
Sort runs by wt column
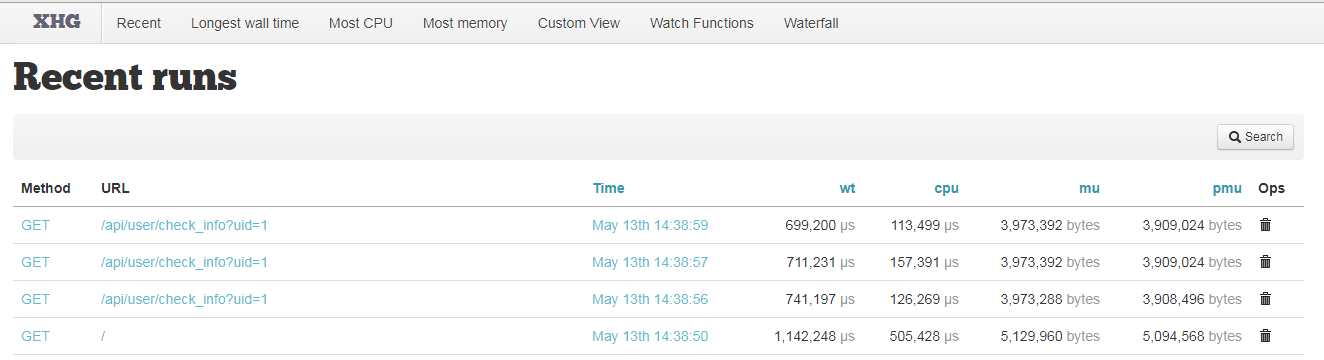847,188
